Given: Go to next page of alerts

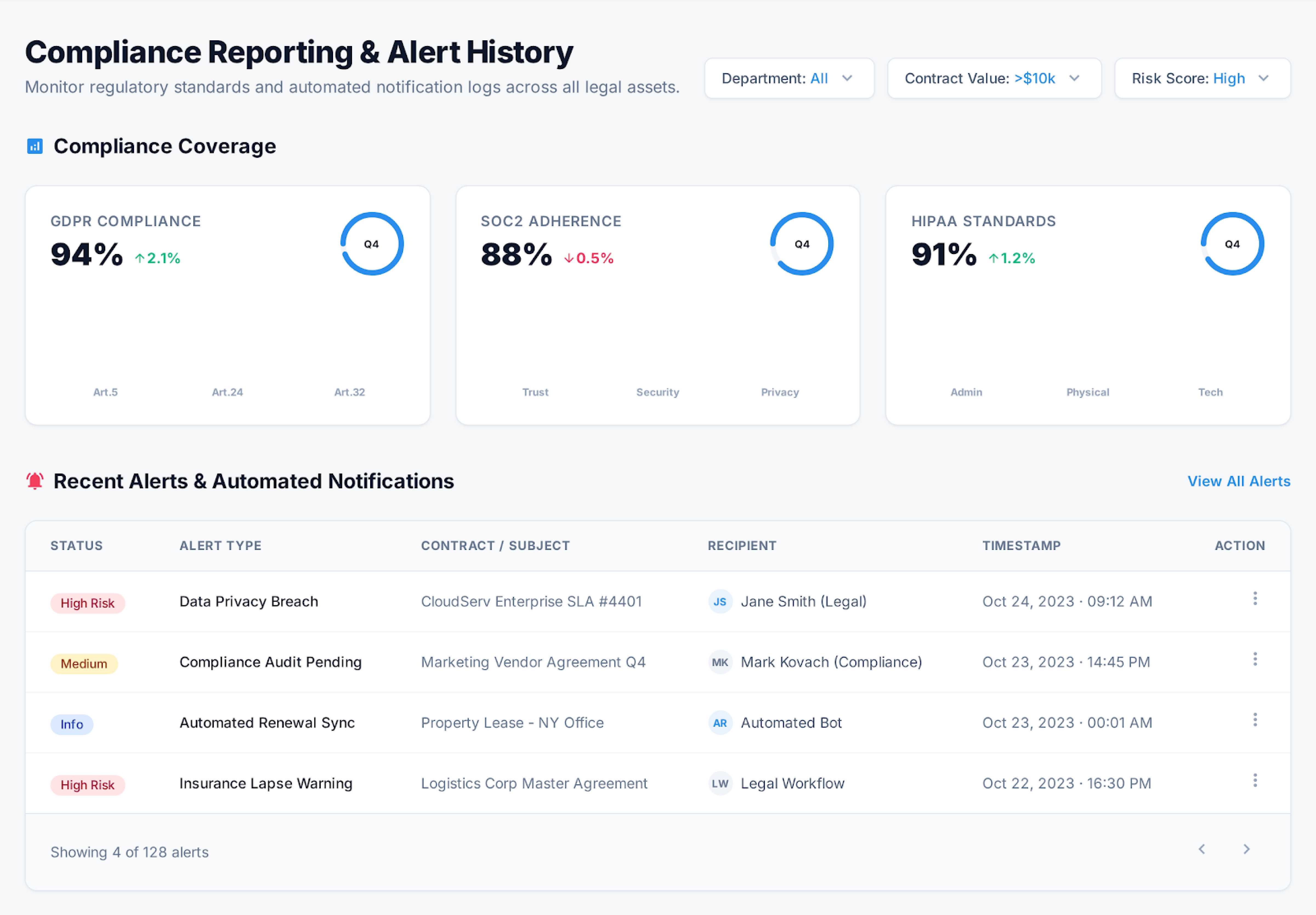Looking at the screenshot, I should tap(1247, 849).
